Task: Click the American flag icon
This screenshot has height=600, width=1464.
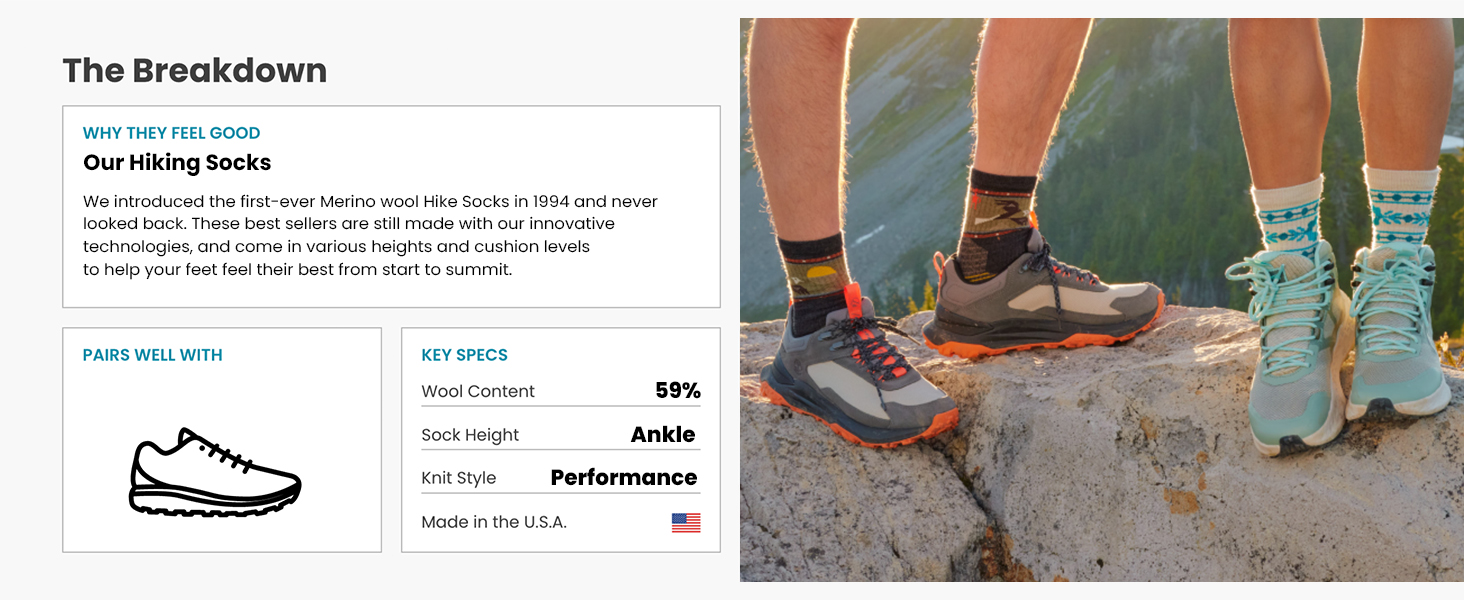Action: tap(685, 522)
